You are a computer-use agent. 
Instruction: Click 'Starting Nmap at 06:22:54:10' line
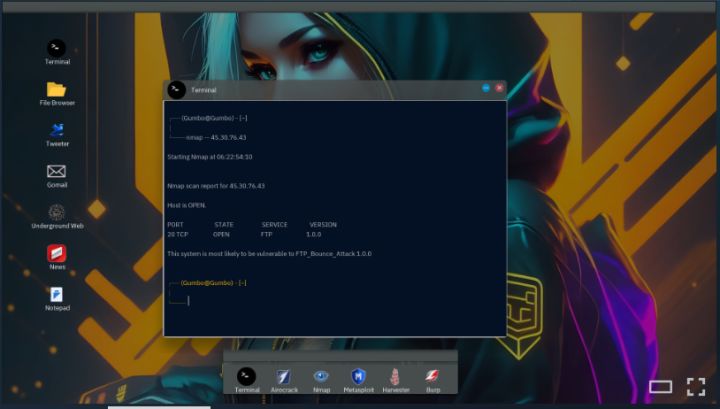[x=209, y=157]
